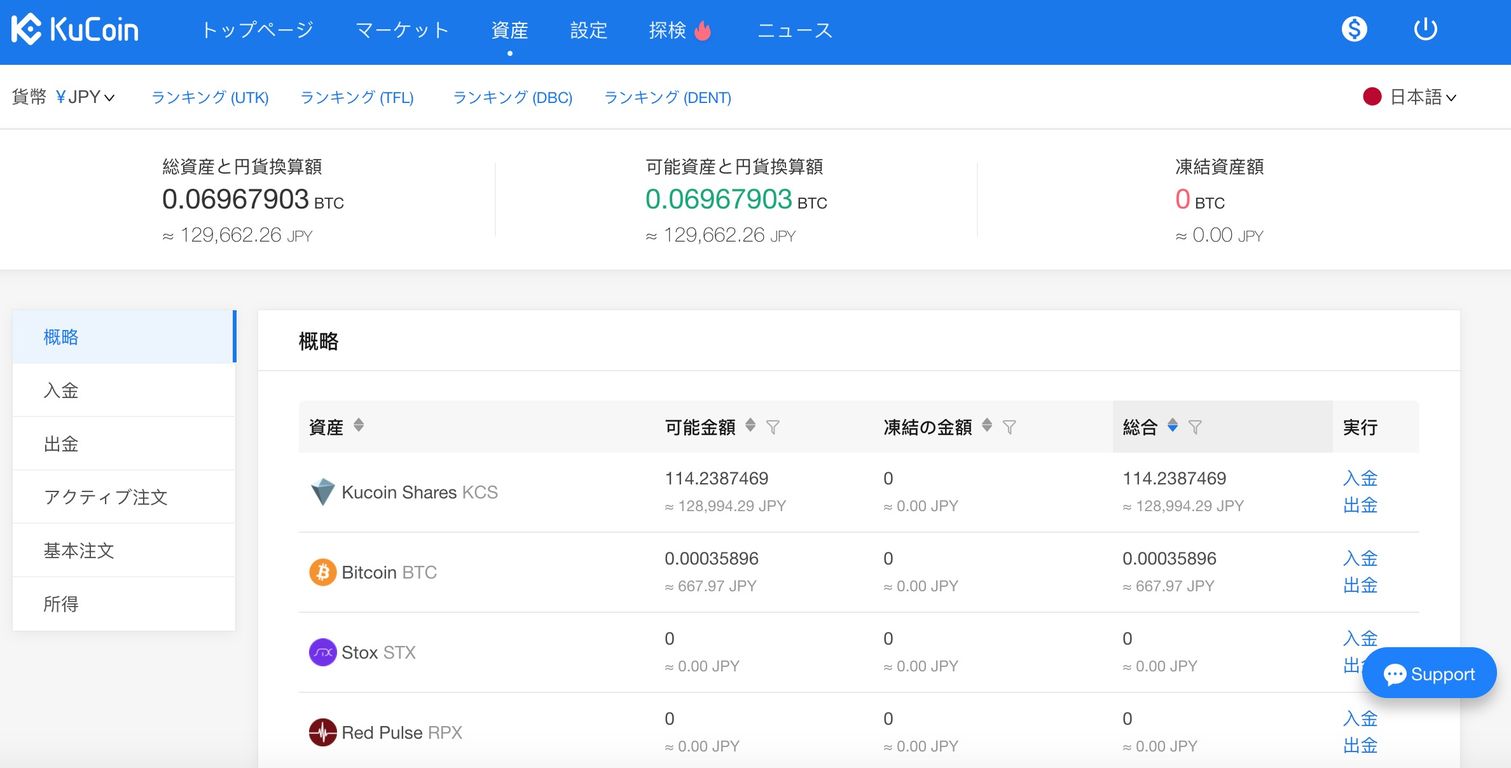Open 設定 in top navigation
Viewport: 1511px width, 768px height.
point(589,30)
